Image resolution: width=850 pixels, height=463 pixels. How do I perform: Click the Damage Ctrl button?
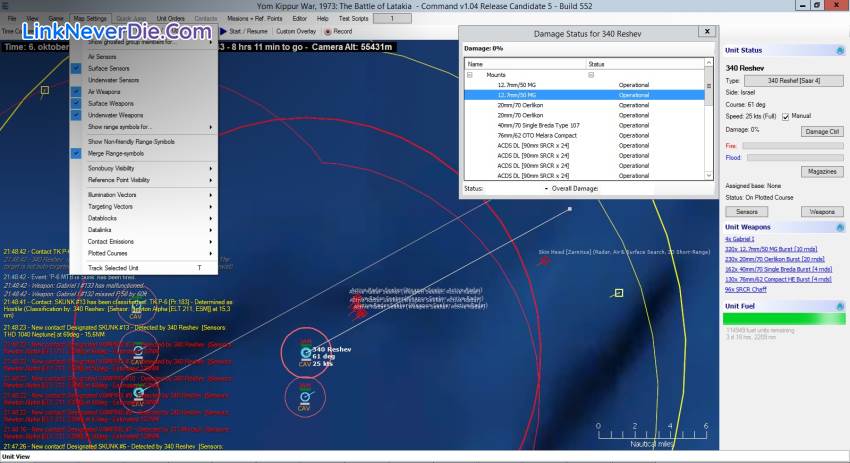click(822, 132)
